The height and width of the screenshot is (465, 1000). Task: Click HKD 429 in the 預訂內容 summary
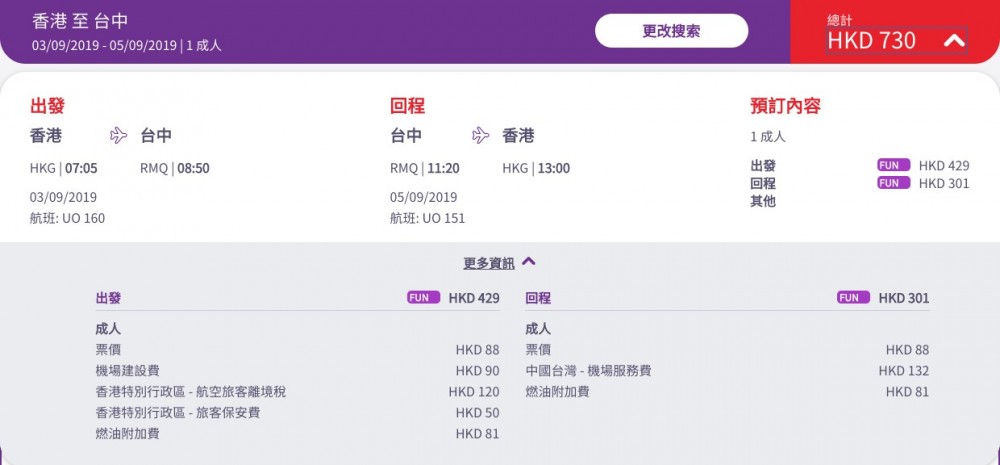point(944,166)
